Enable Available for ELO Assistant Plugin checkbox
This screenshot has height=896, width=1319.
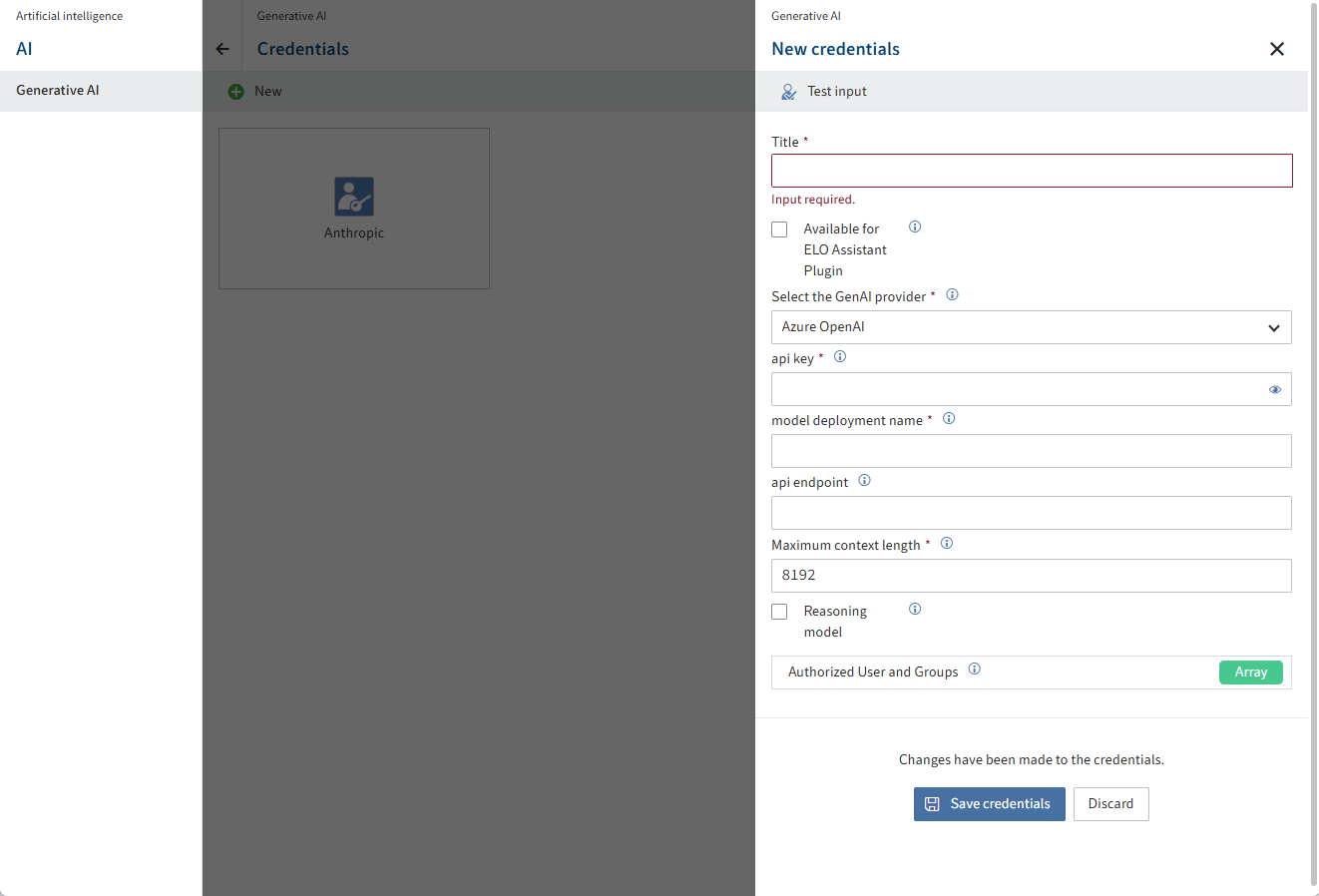[x=779, y=229]
